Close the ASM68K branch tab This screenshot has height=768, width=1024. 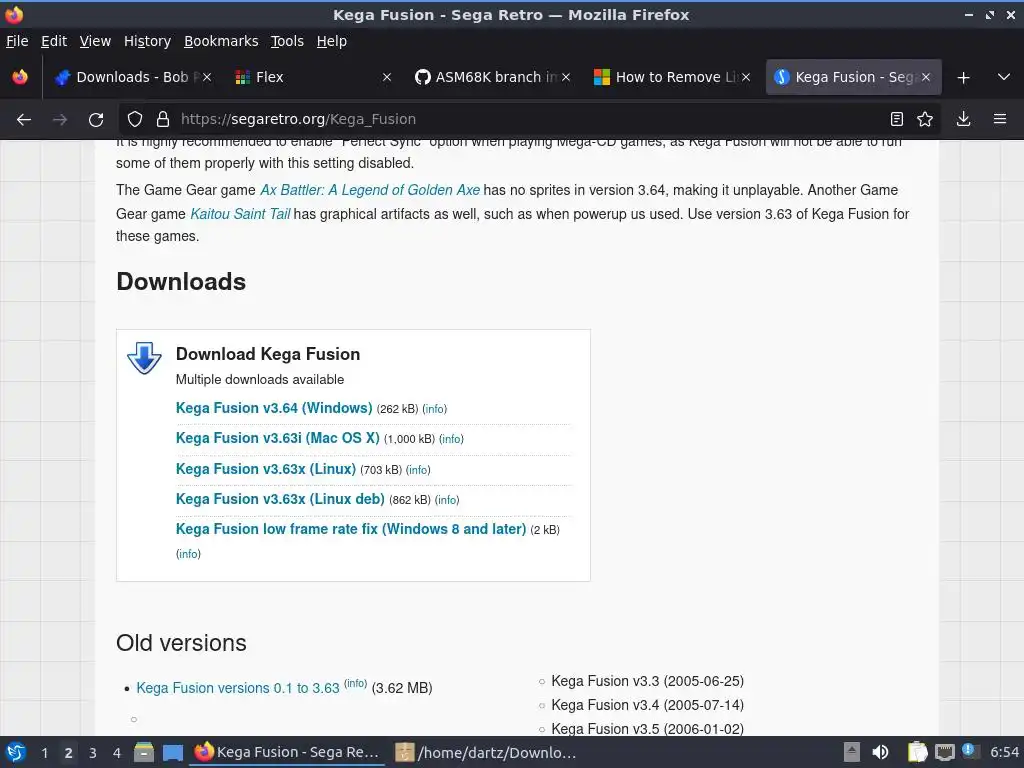click(x=566, y=77)
